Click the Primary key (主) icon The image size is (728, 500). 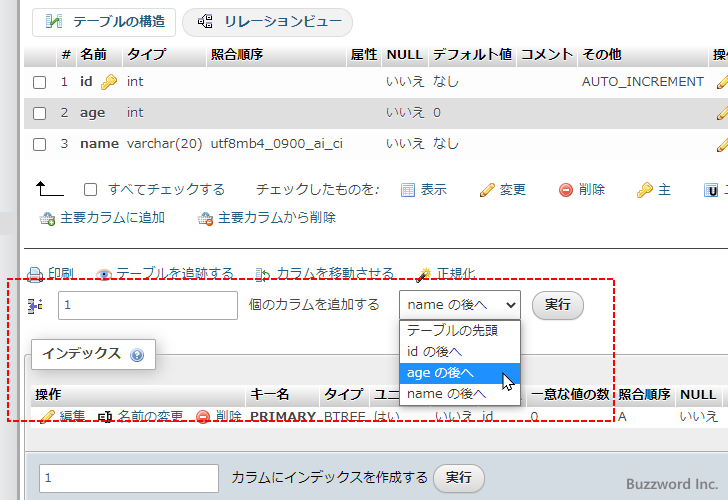tap(645, 190)
